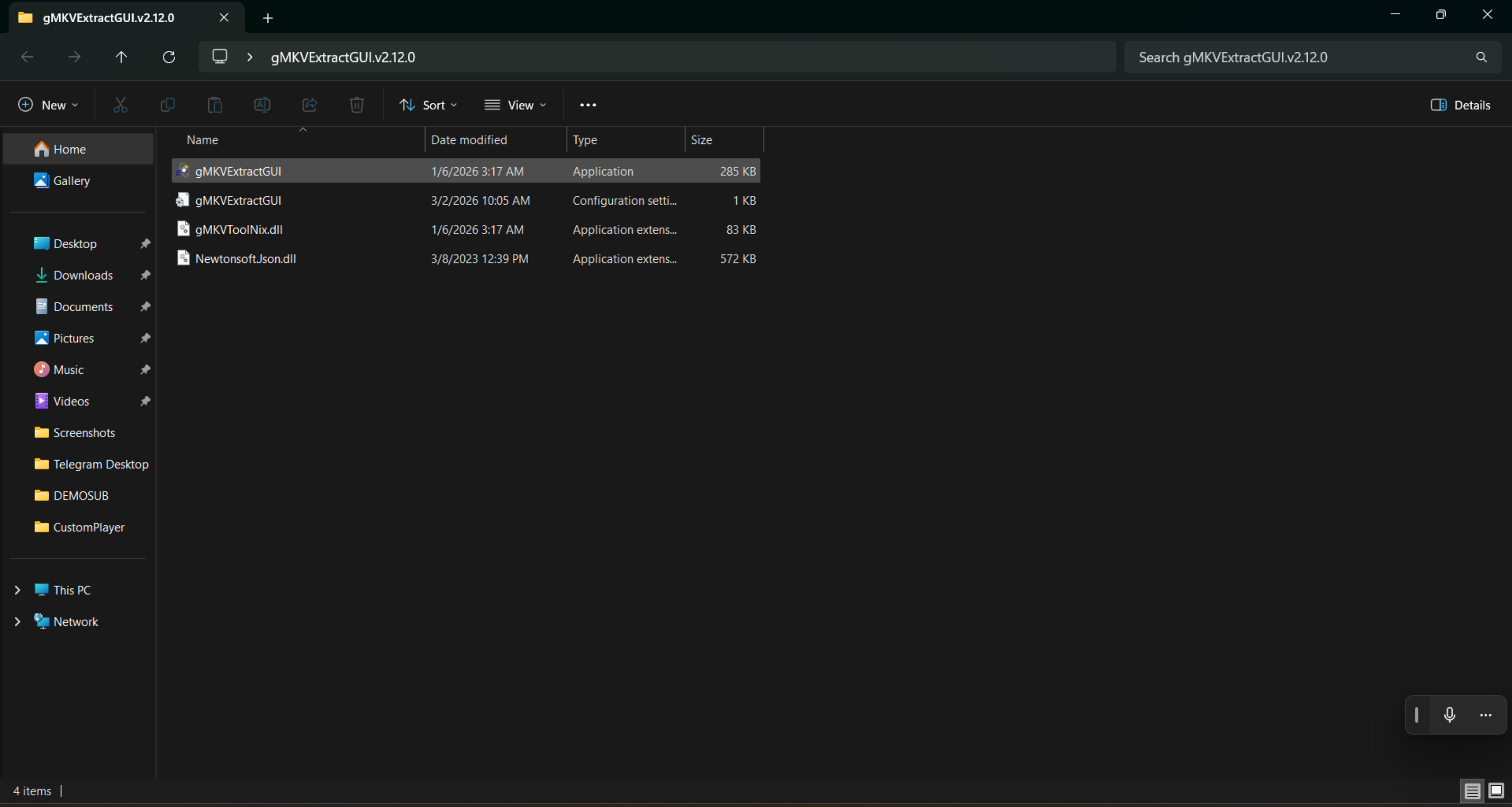Click the microphone icon in floating widget
This screenshot has height=807, width=1512.
(x=1449, y=714)
